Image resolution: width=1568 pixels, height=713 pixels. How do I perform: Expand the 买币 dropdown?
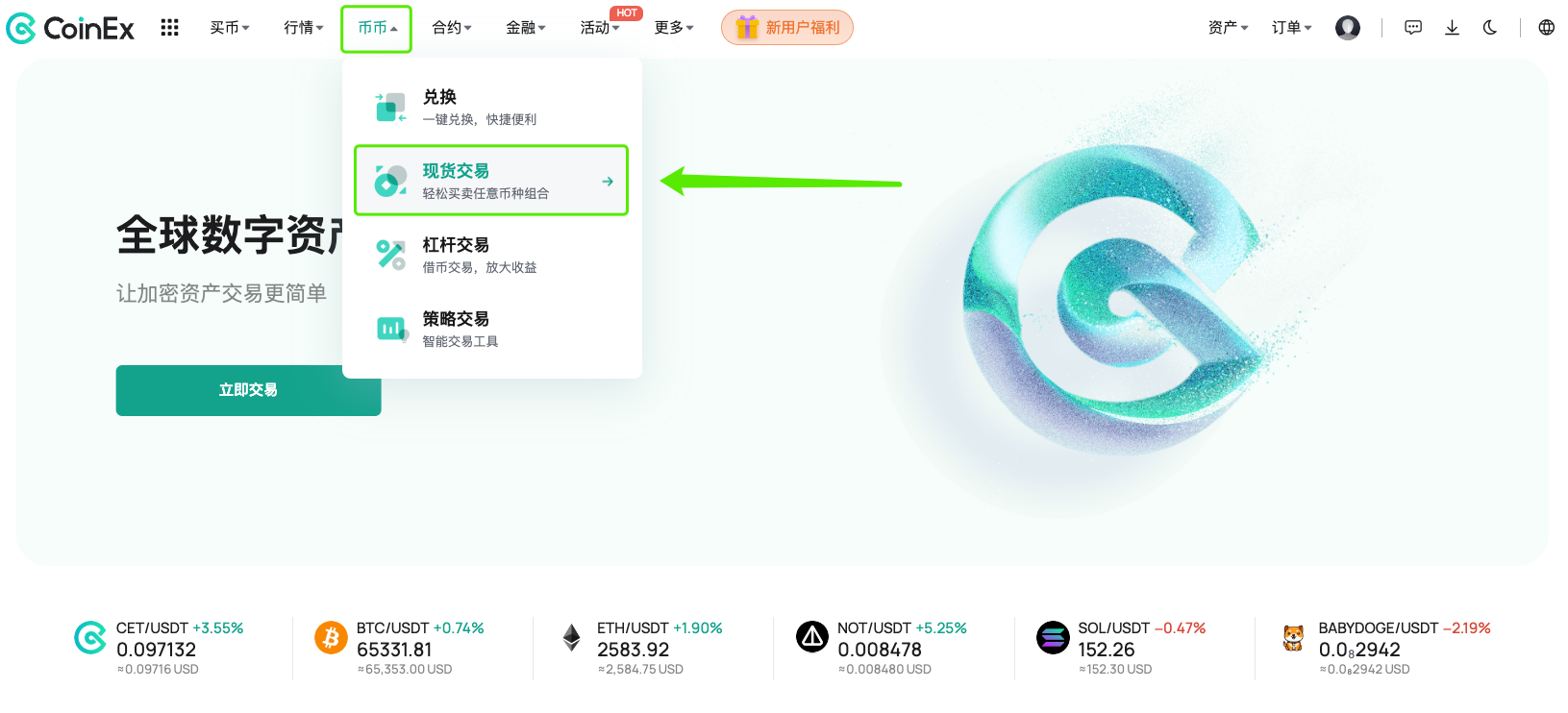point(229,28)
